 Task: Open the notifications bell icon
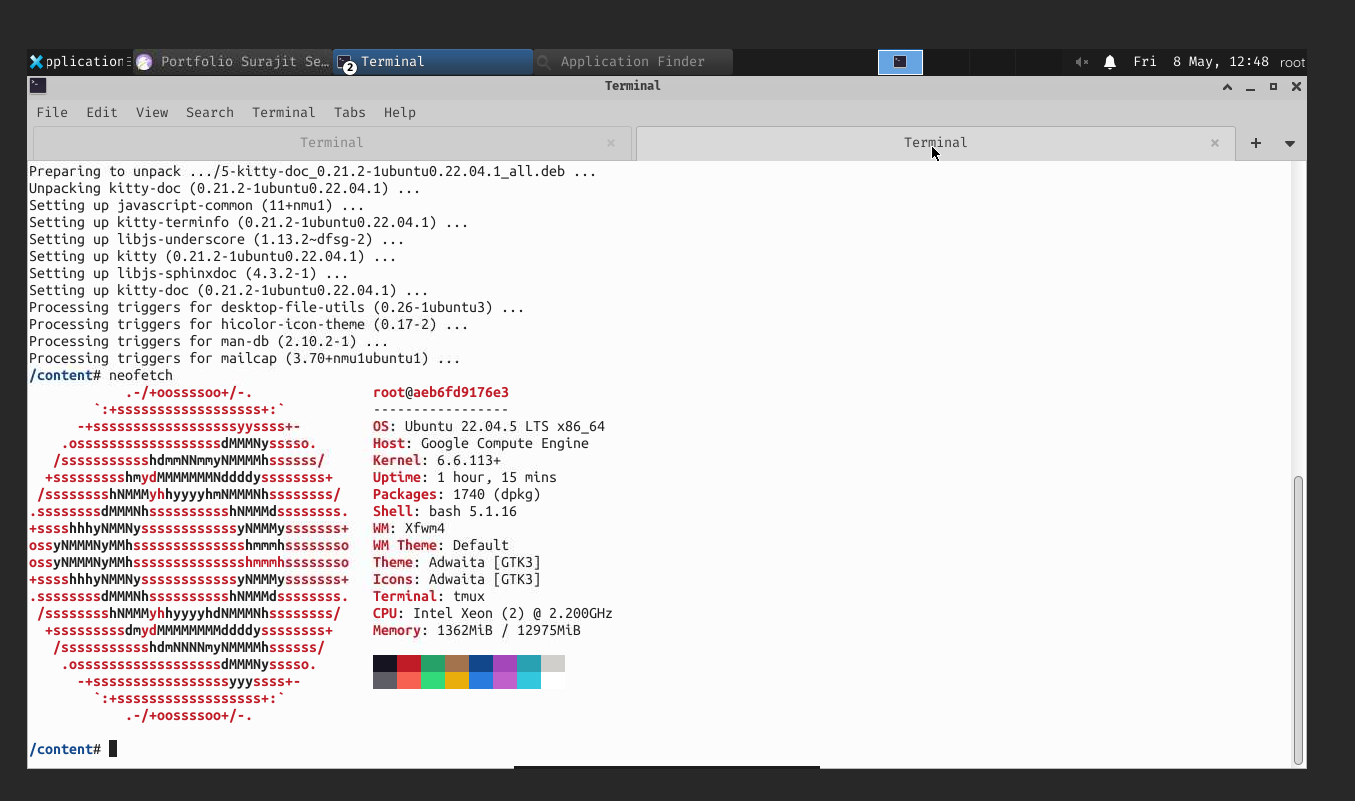1110,62
